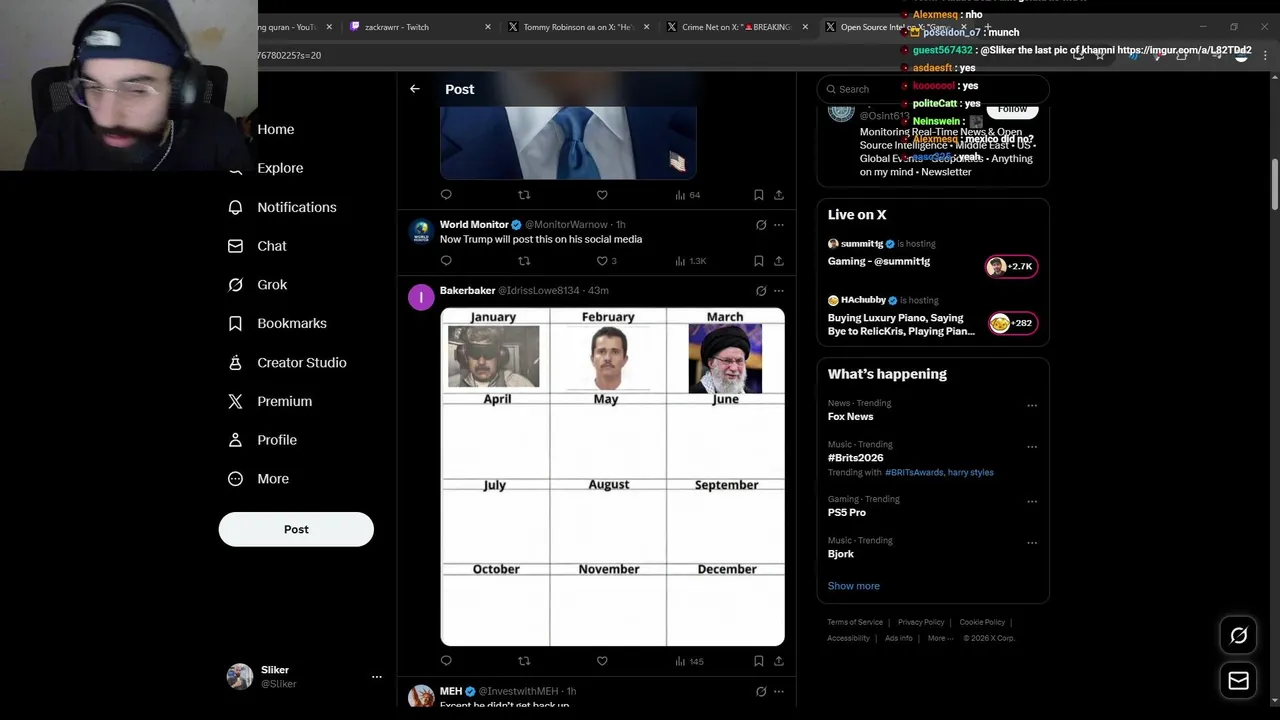The width and height of the screenshot is (1280, 720).
Task: Open summit1g Gaming live broadcast
Action: [x=933, y=256]
